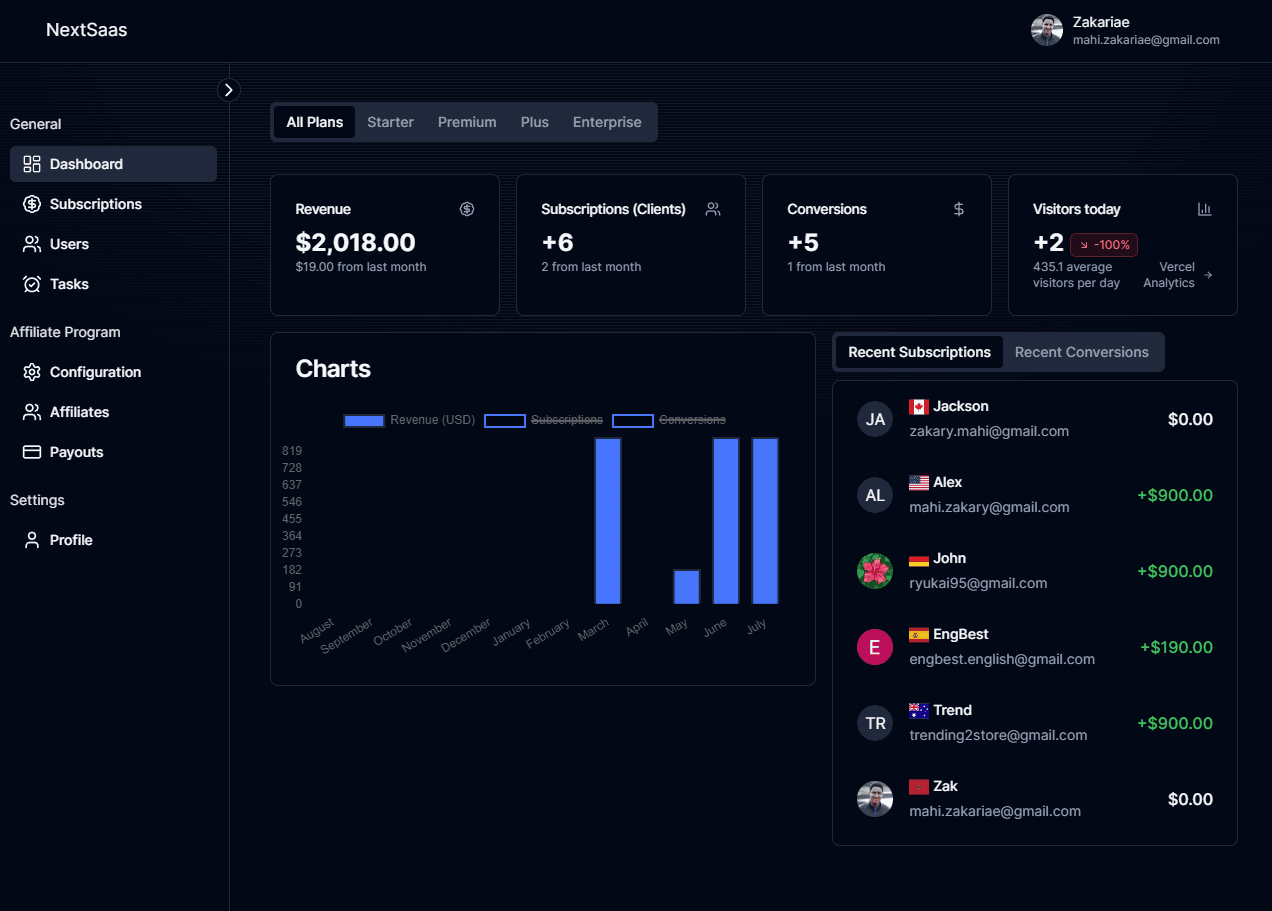Image resolution: width=1272 pixels, height=911 pixels.
Task: Open the Dashboard grid icon in sidebar
Action: click(32, 164)
